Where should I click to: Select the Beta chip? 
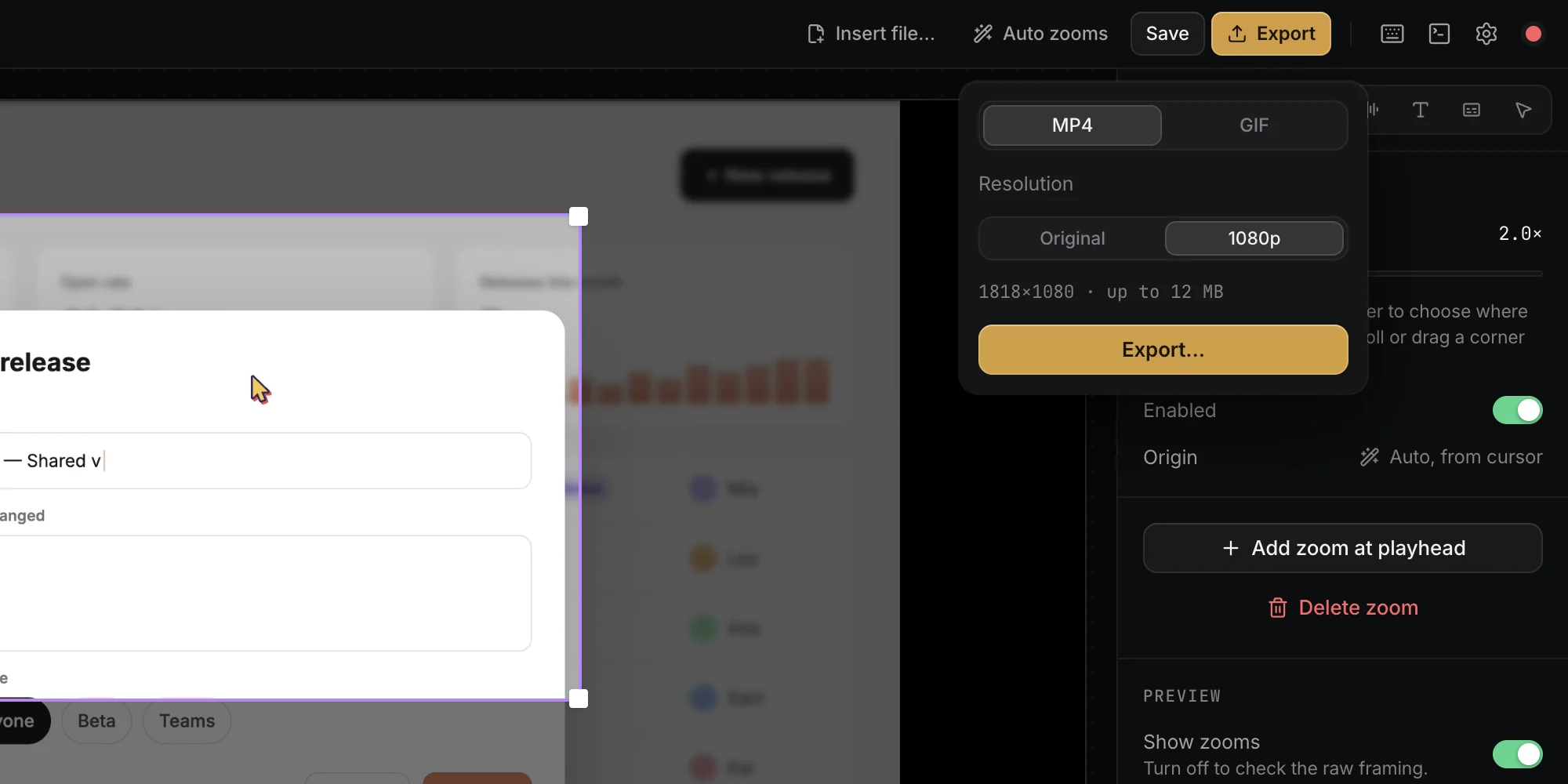click(x=96, y=721)
